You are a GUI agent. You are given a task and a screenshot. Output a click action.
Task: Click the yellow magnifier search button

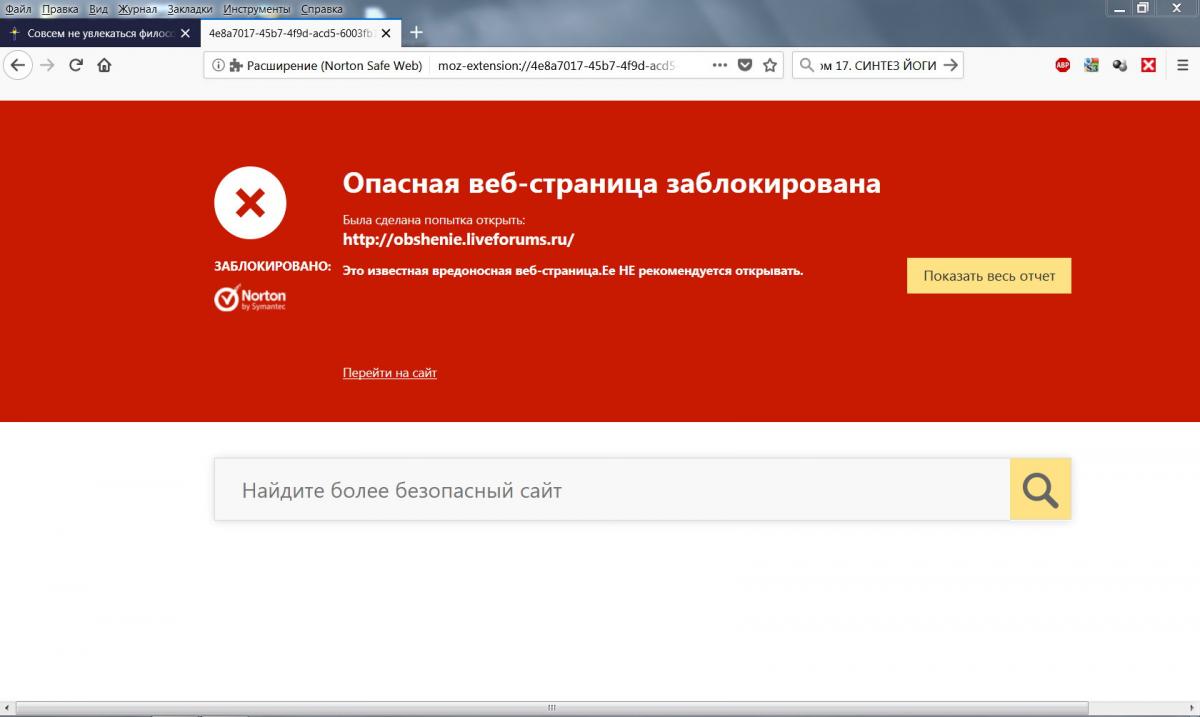(x=1040, y=490)
